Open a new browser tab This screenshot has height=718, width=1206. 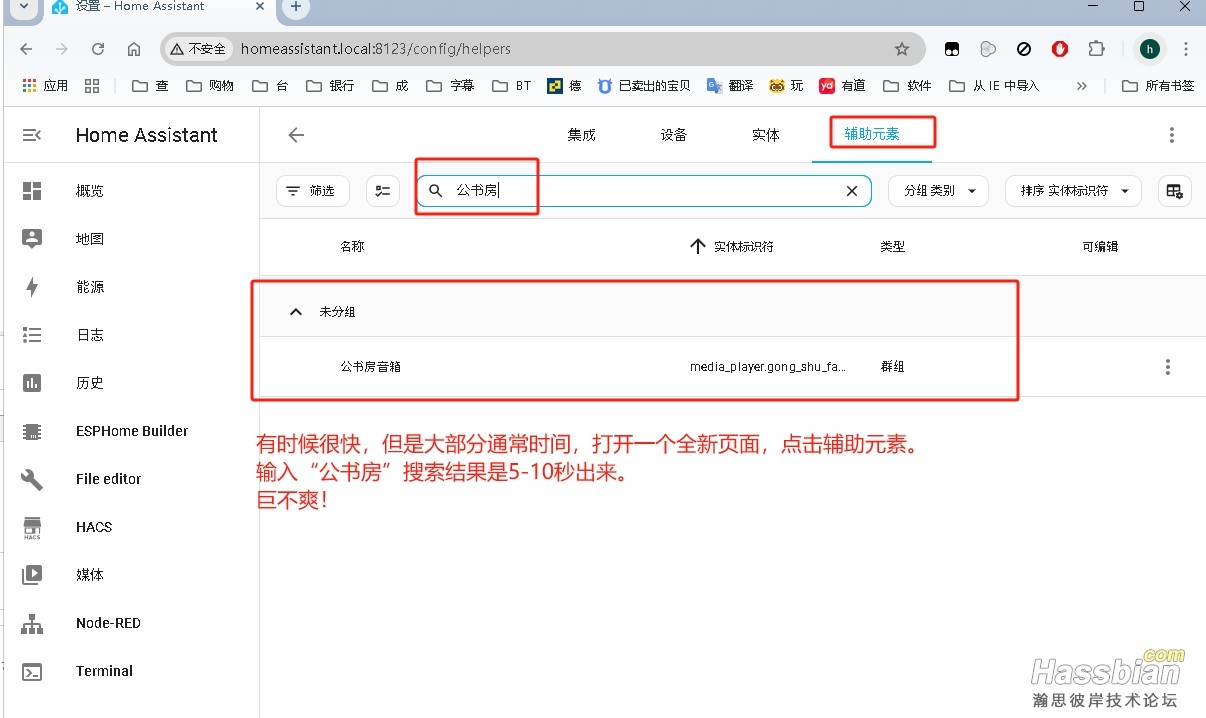point(295,7)
